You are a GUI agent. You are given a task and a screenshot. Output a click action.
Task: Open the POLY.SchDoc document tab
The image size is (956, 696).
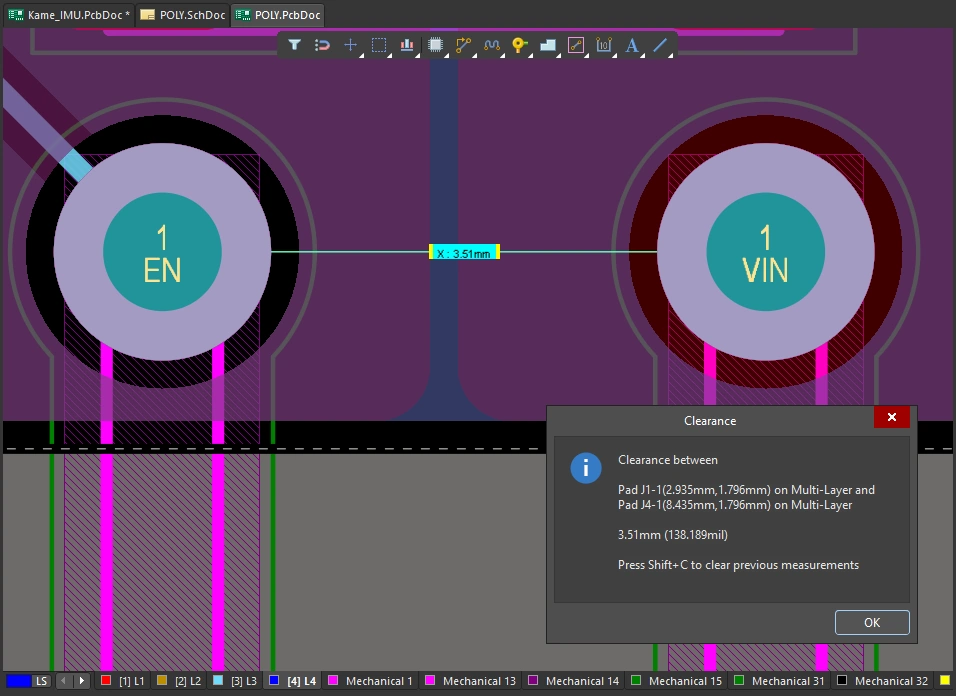(x=183, y=14)
